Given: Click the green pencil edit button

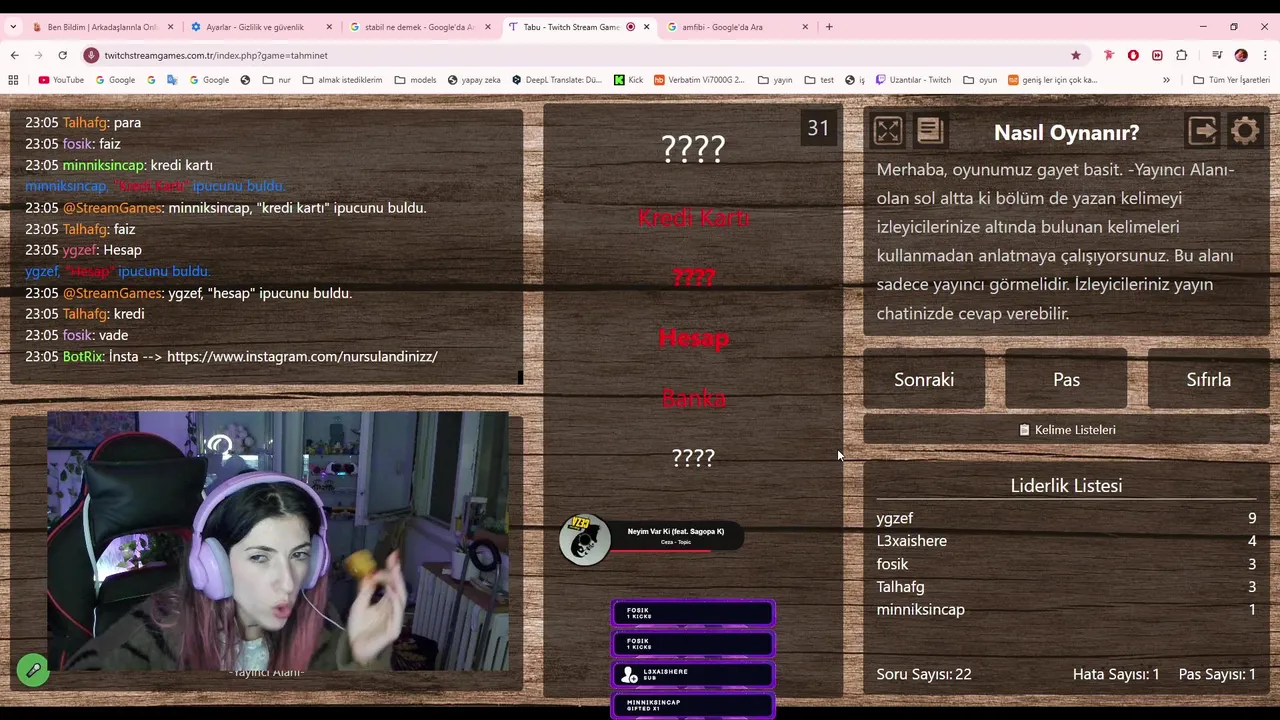Looking at the screenshot, I should [33, 670].
